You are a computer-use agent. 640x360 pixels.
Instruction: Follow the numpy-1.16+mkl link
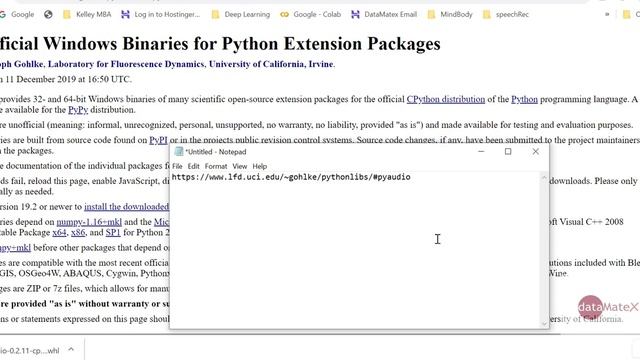pos(89,222)
